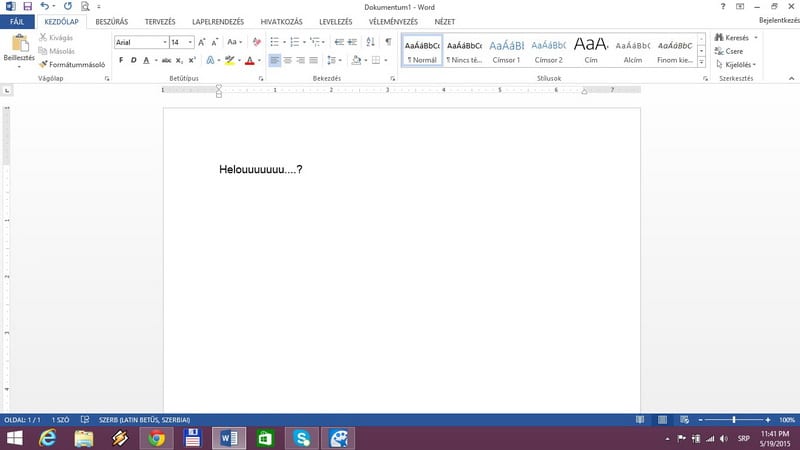Screen dimensions: 800x450
Task: Sort paragraphs with the A-Z sort icon
Action: (x=371, y=42)
